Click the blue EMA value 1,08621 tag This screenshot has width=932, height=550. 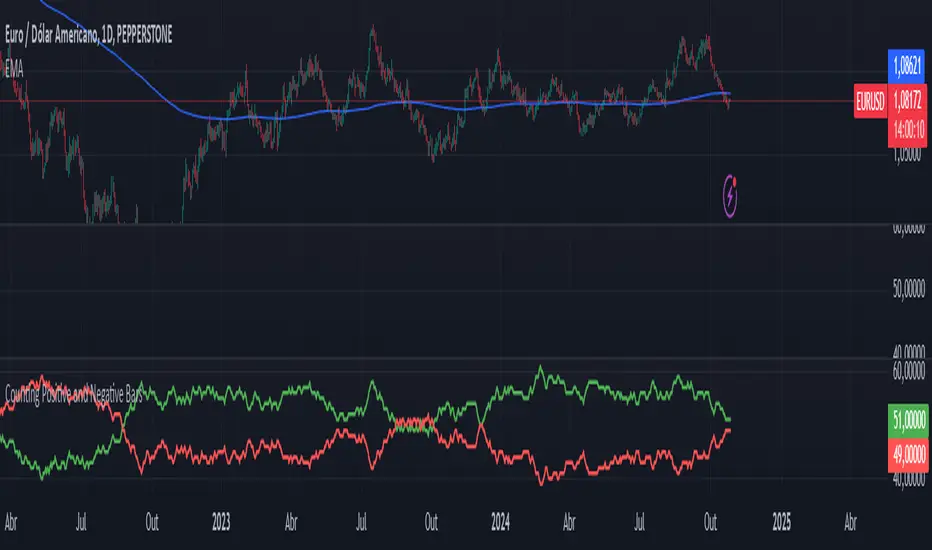click(x=906, y=66)
